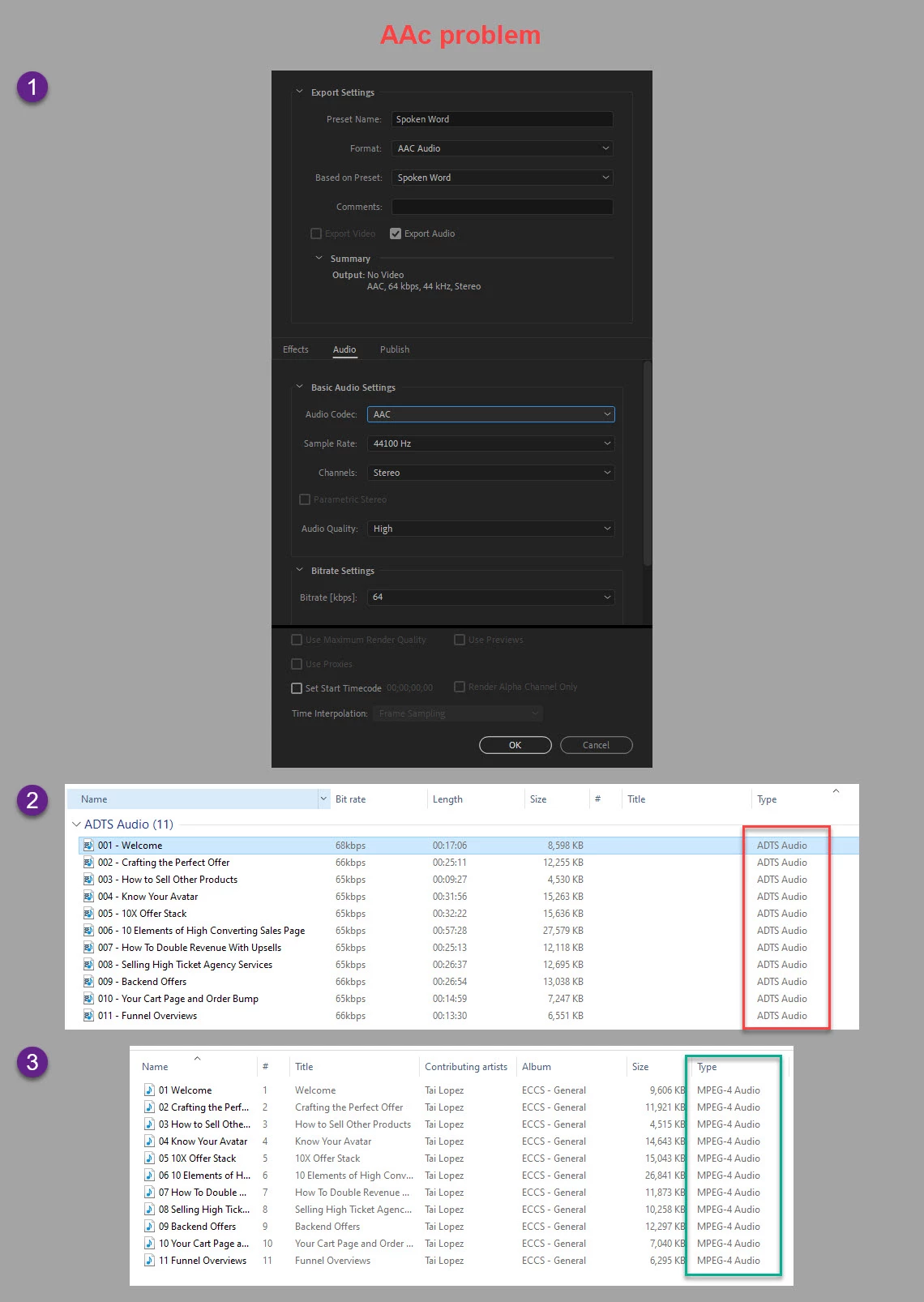Open the Channels dropdown set to Stereo
Viewport: 924px width, 1302px height.
click(491, 473)
